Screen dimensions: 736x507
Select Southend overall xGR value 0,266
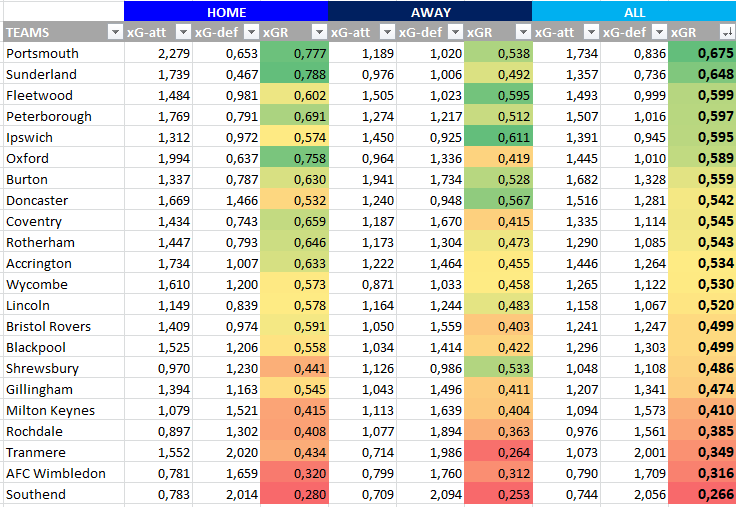(702, 494)
